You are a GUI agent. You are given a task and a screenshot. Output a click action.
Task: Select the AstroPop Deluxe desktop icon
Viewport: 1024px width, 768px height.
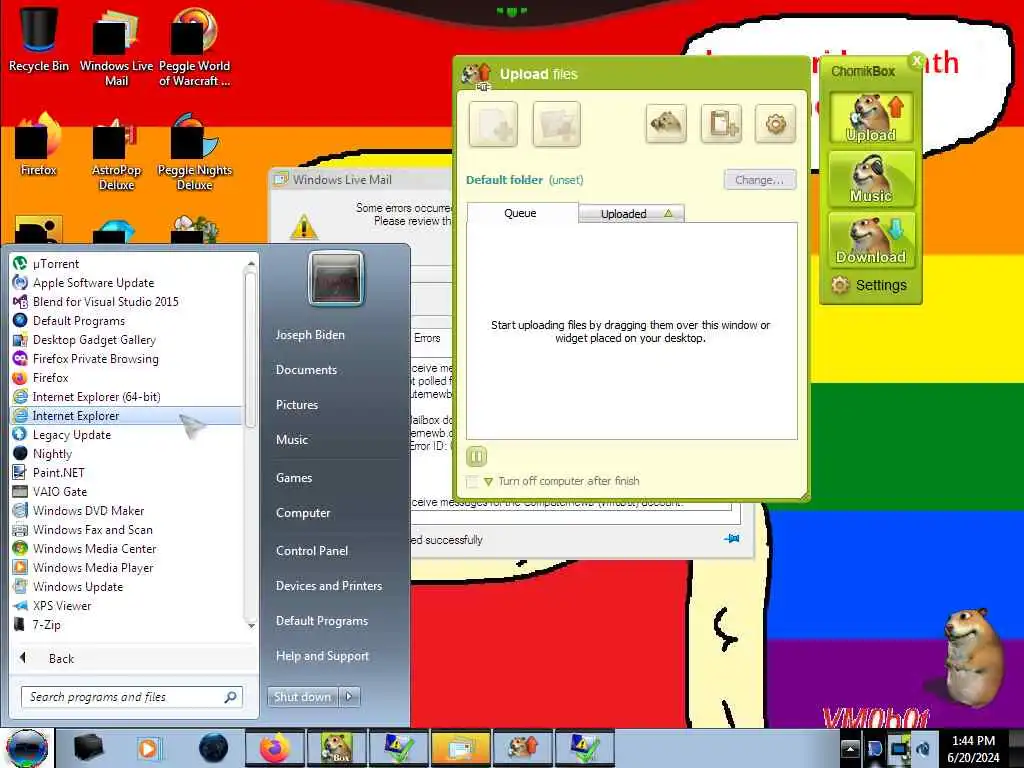(116, 153)
